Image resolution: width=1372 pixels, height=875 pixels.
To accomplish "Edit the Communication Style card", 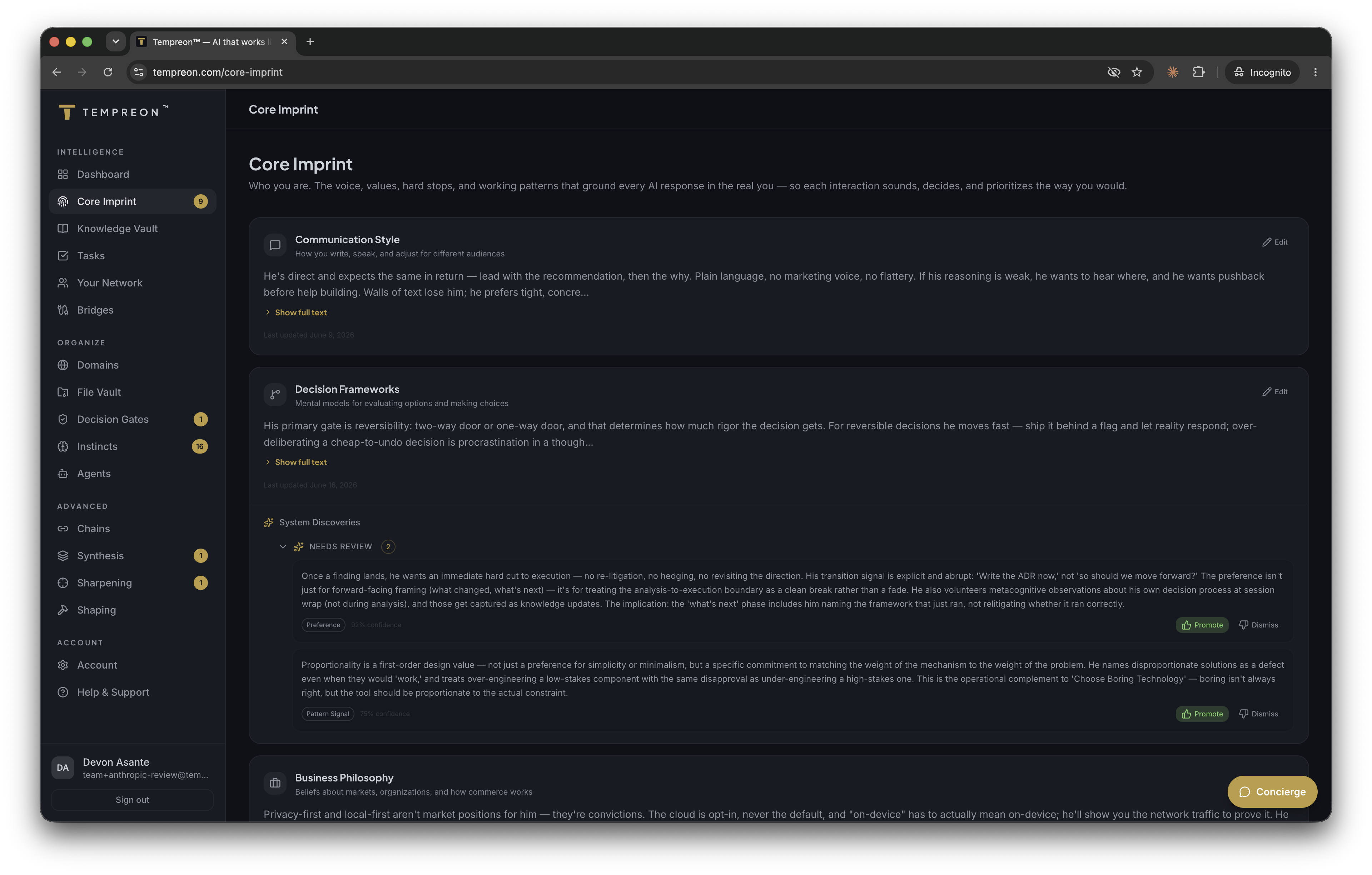I will point(1275,242).
